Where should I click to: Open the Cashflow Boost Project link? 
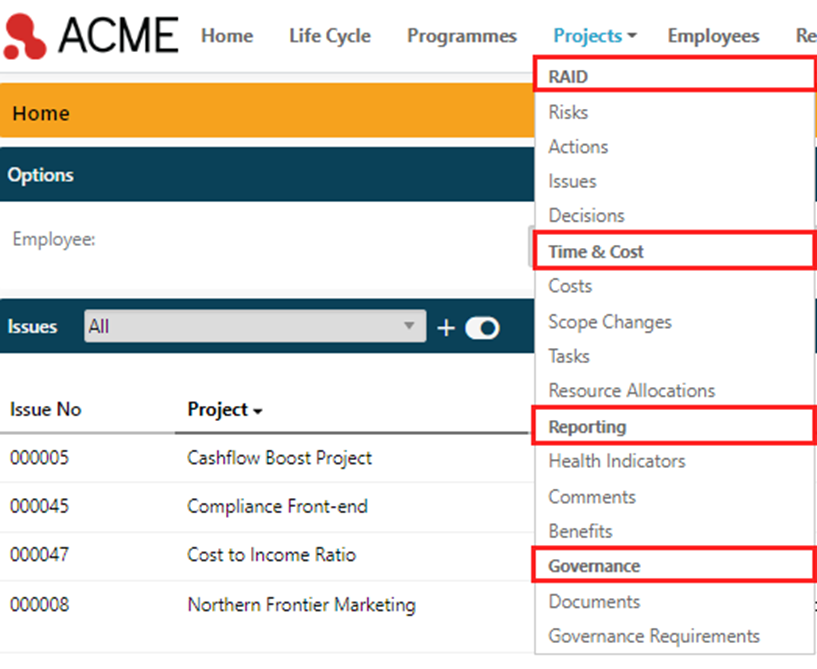click(279, 458)
